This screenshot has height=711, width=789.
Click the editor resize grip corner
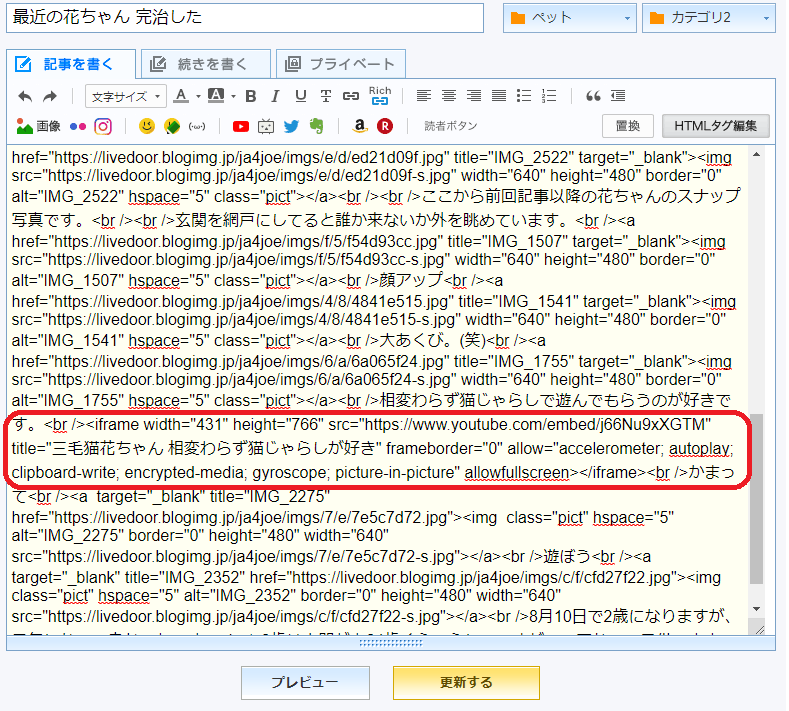759,629
